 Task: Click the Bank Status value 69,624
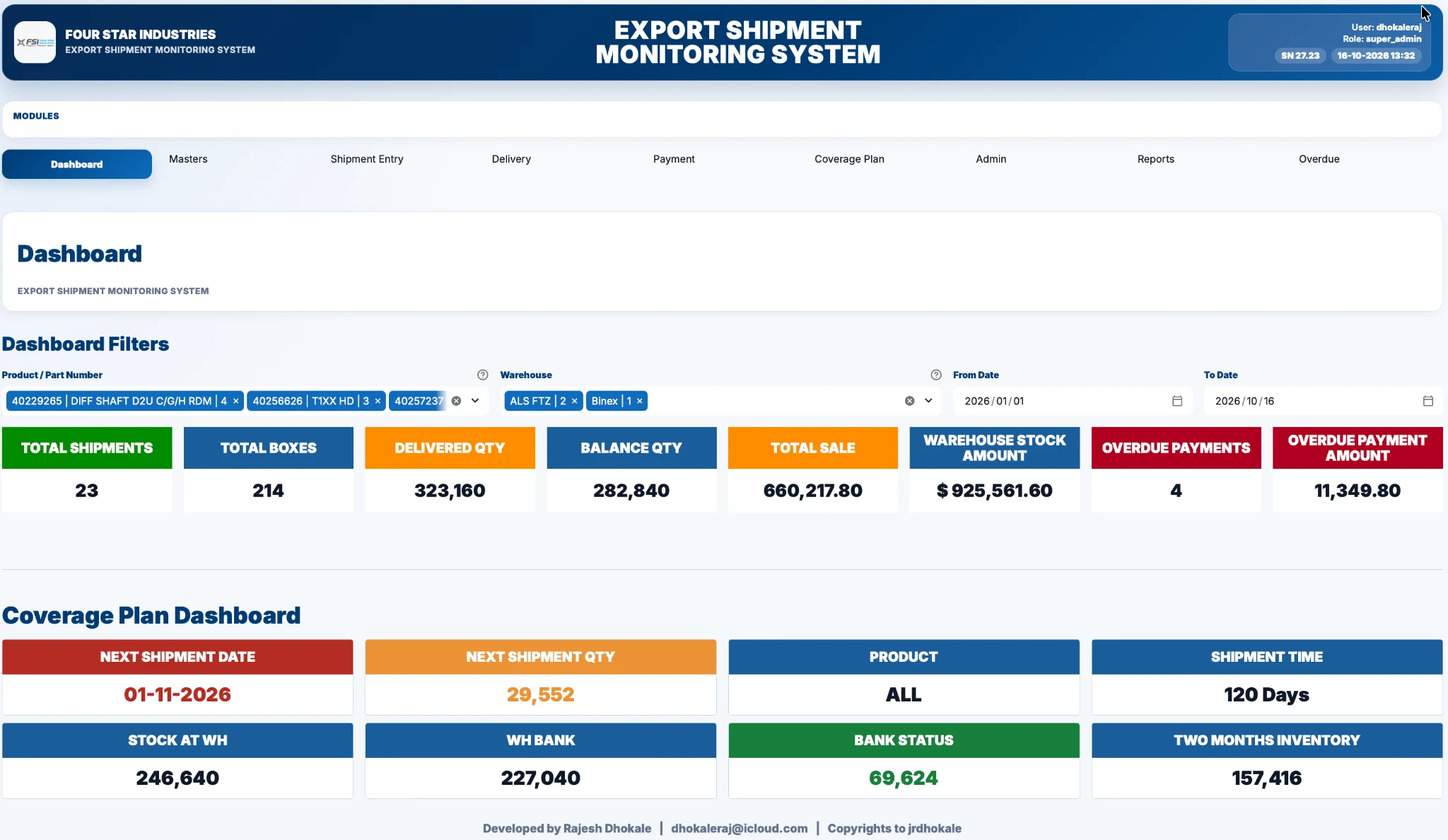point(904,778)
